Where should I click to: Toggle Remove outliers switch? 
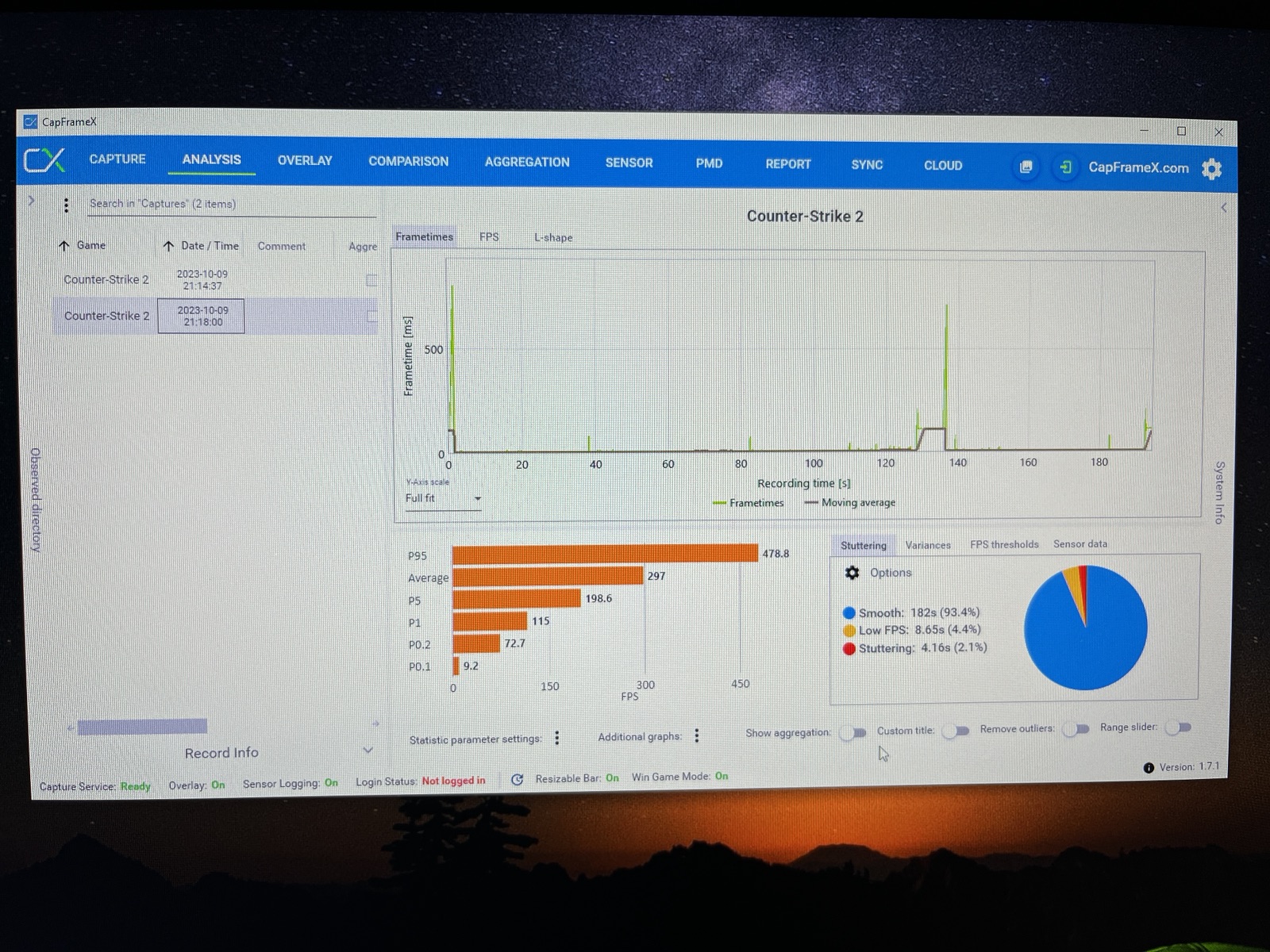pos(1076,728)
